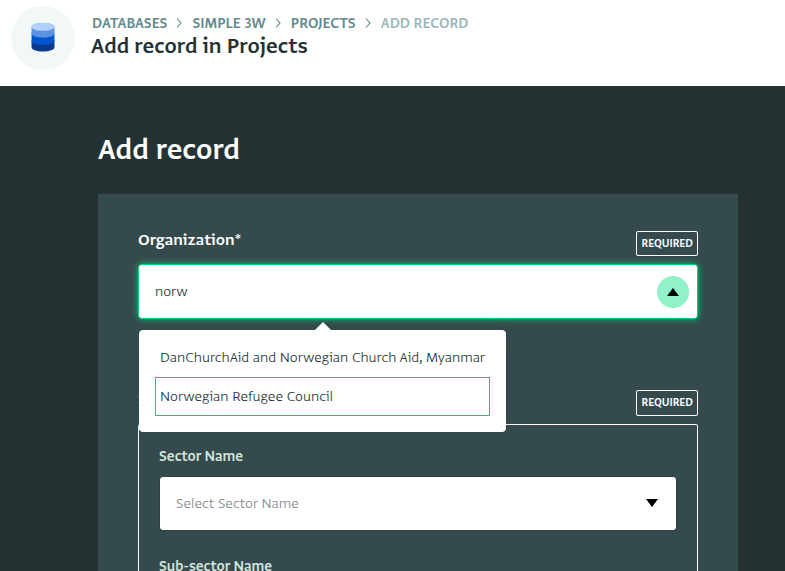785x571 pixels.
Task: Focus the Organization search field containing norw
Action: [396, 292]
